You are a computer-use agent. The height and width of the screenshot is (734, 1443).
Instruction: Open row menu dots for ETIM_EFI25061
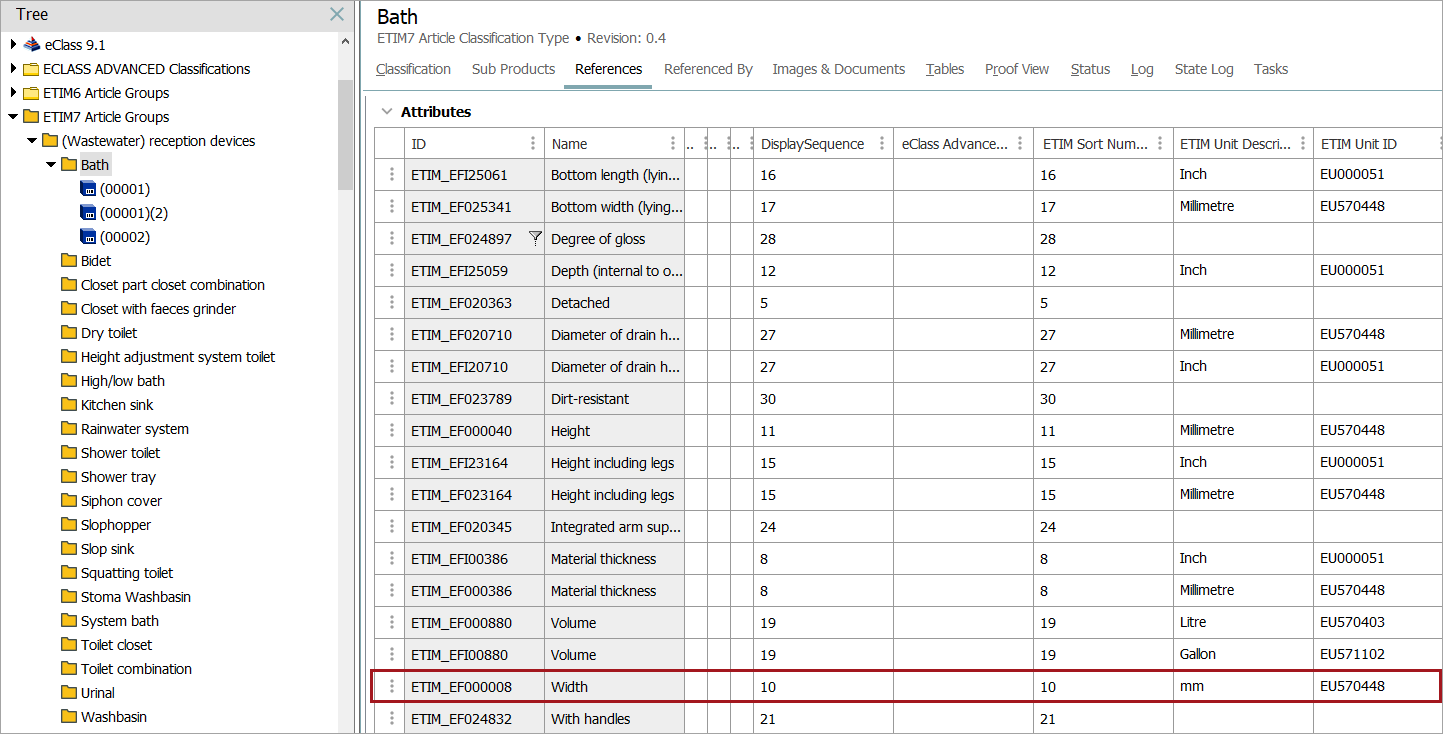[391, 175]
